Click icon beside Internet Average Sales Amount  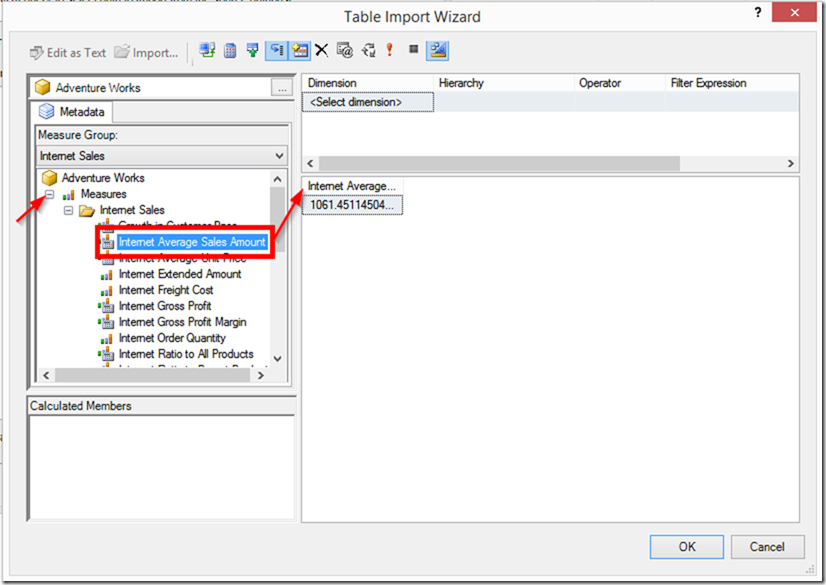point(107,242)
